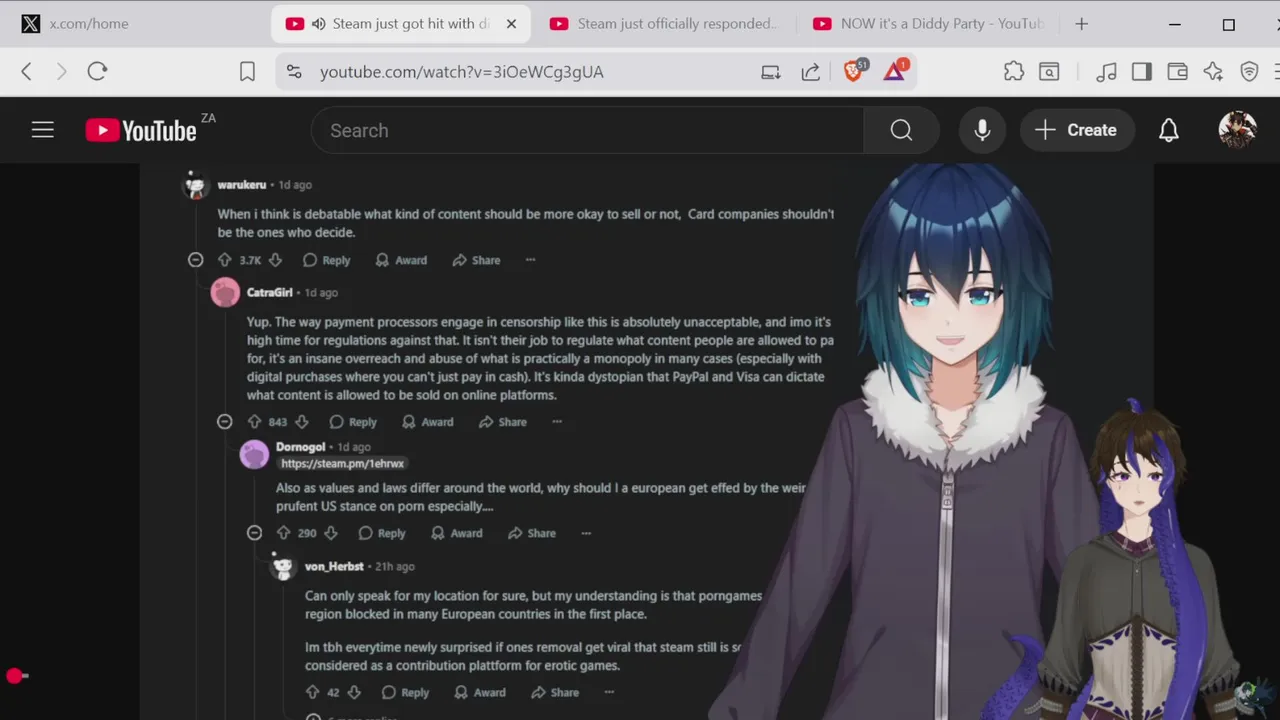
Task: Share this page from the address bar
Action: tap(811, 71)
